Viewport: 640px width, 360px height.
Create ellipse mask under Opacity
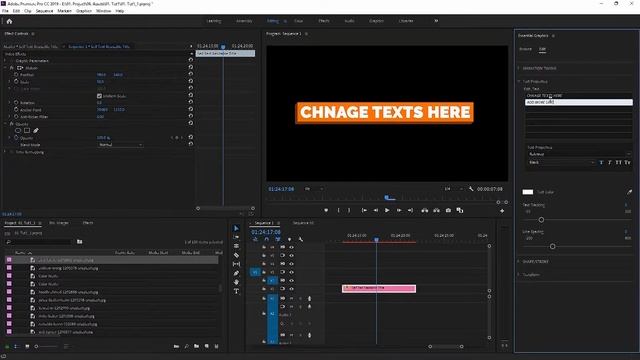[18, 131]
